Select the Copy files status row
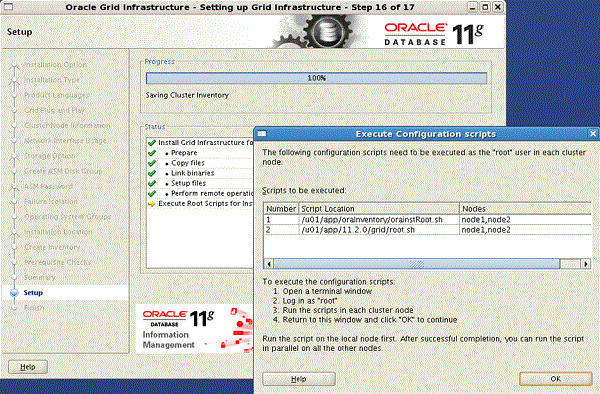600x394 pixels. pos(200,163)
